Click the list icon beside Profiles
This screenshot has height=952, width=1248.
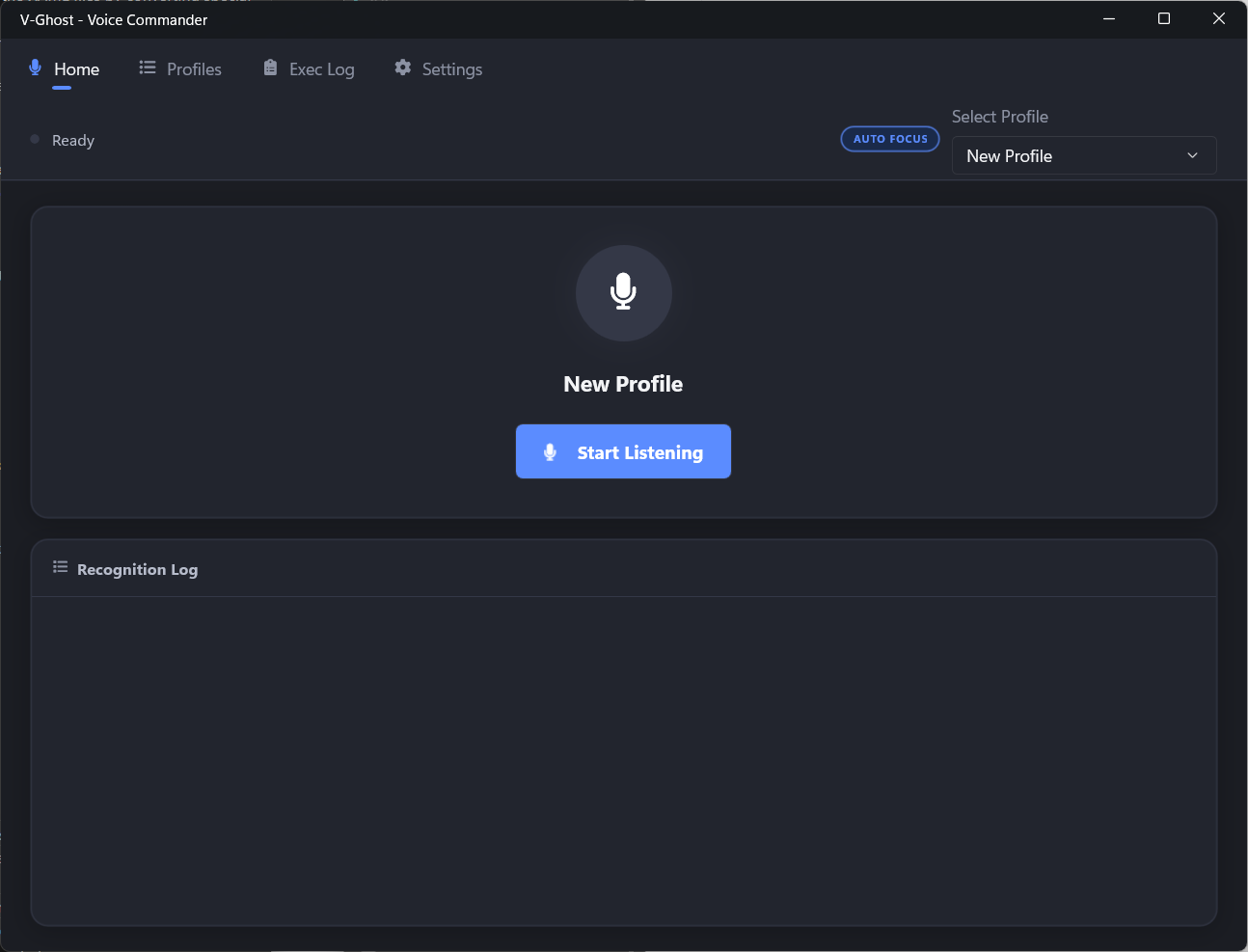click(148, 68)
